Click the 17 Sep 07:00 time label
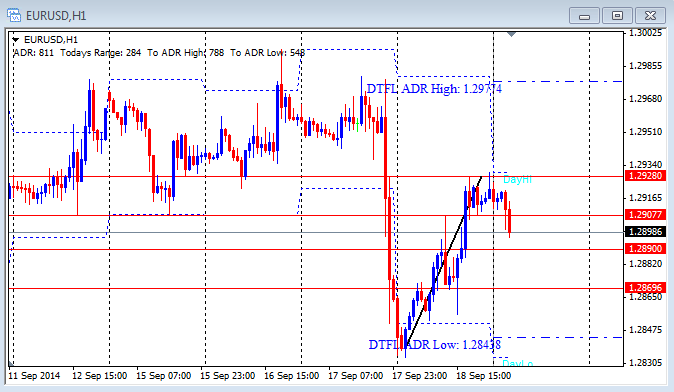674x392 pixels. 356,376
